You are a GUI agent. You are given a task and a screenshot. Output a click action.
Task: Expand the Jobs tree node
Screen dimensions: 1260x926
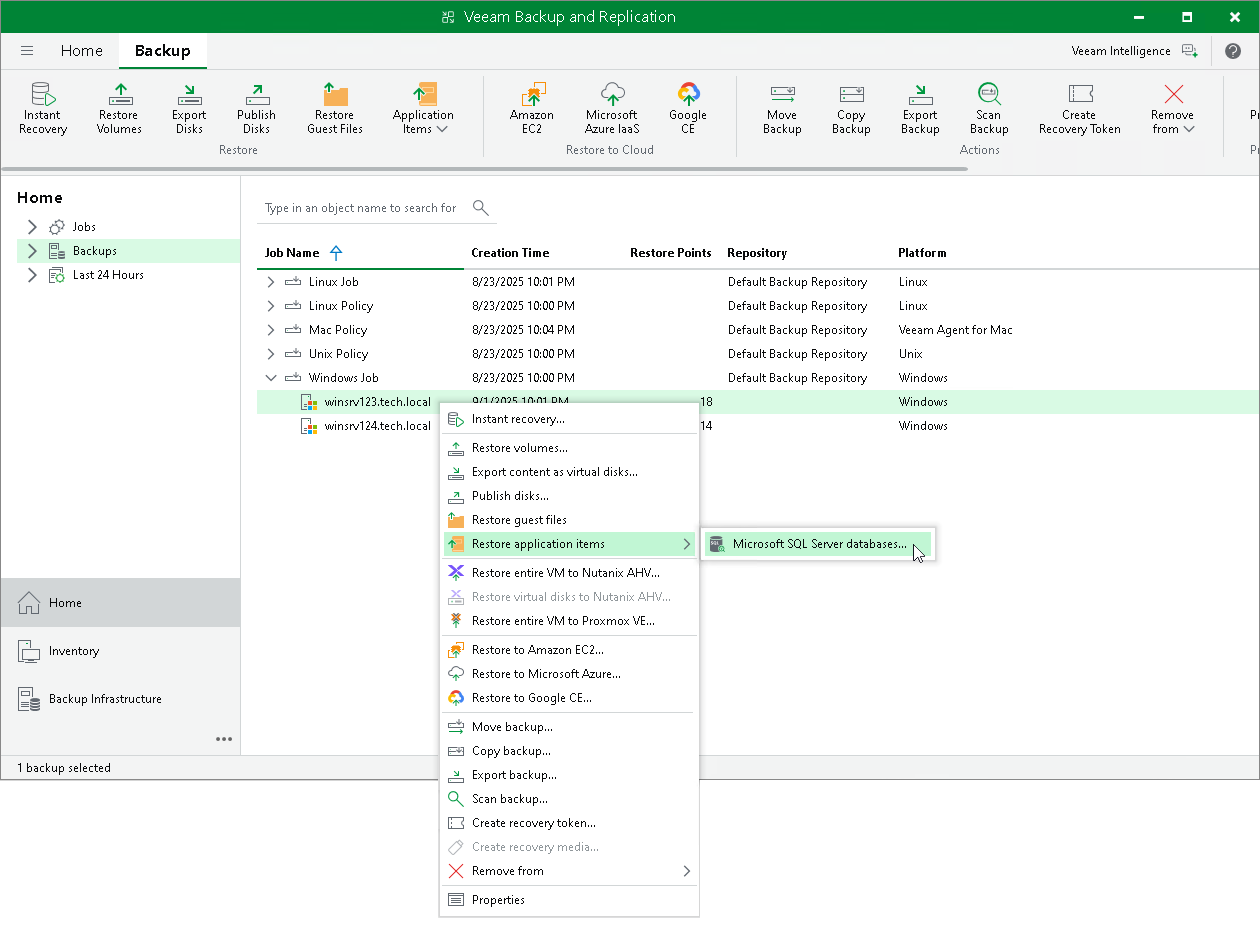coord(32,227)
